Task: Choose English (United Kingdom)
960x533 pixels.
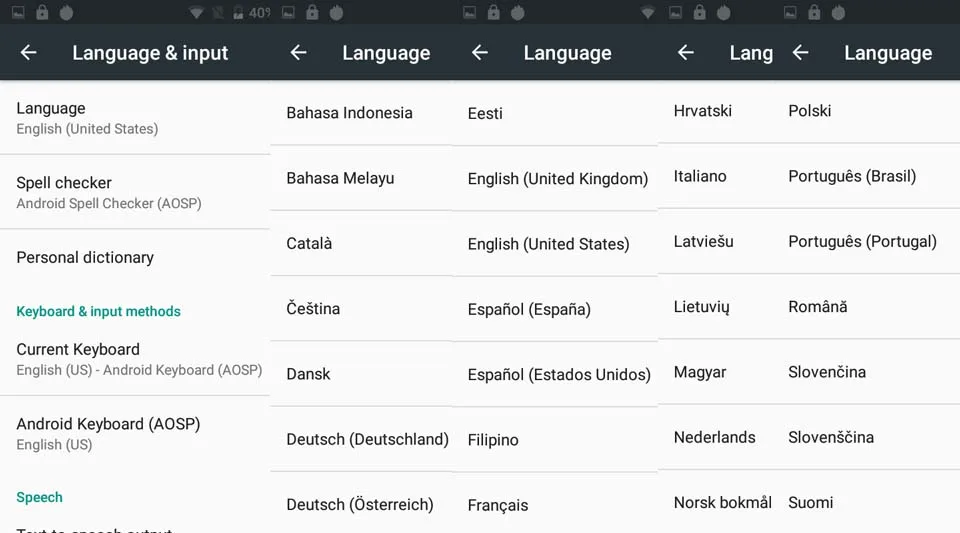Action: pos(555,179)
